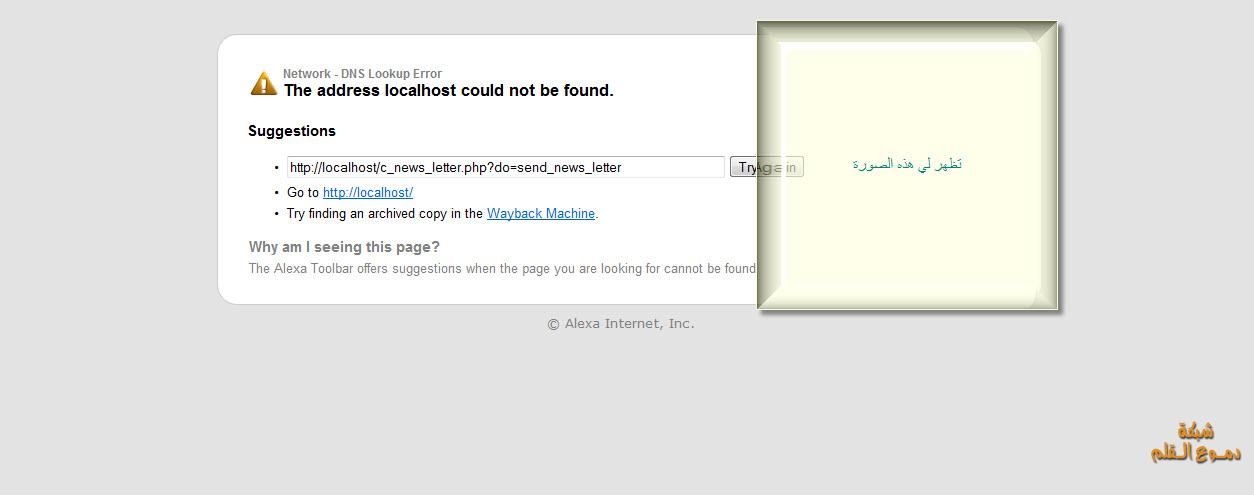The image size is (1254, 495).
Task: Click the bullet beside the URL field
Action: [277, 168]
